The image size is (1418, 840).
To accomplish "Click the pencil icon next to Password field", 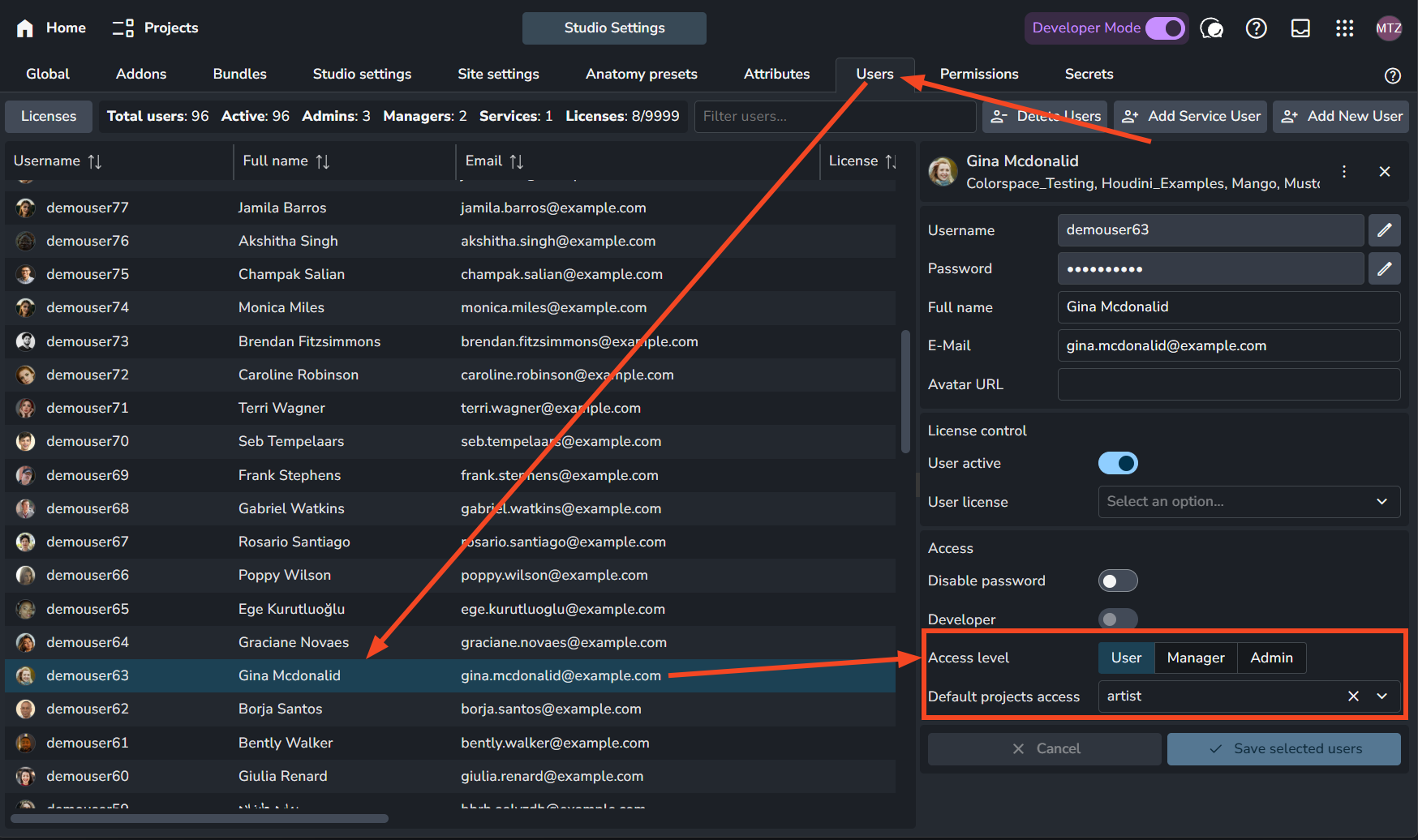I will tap(1384, 268).
